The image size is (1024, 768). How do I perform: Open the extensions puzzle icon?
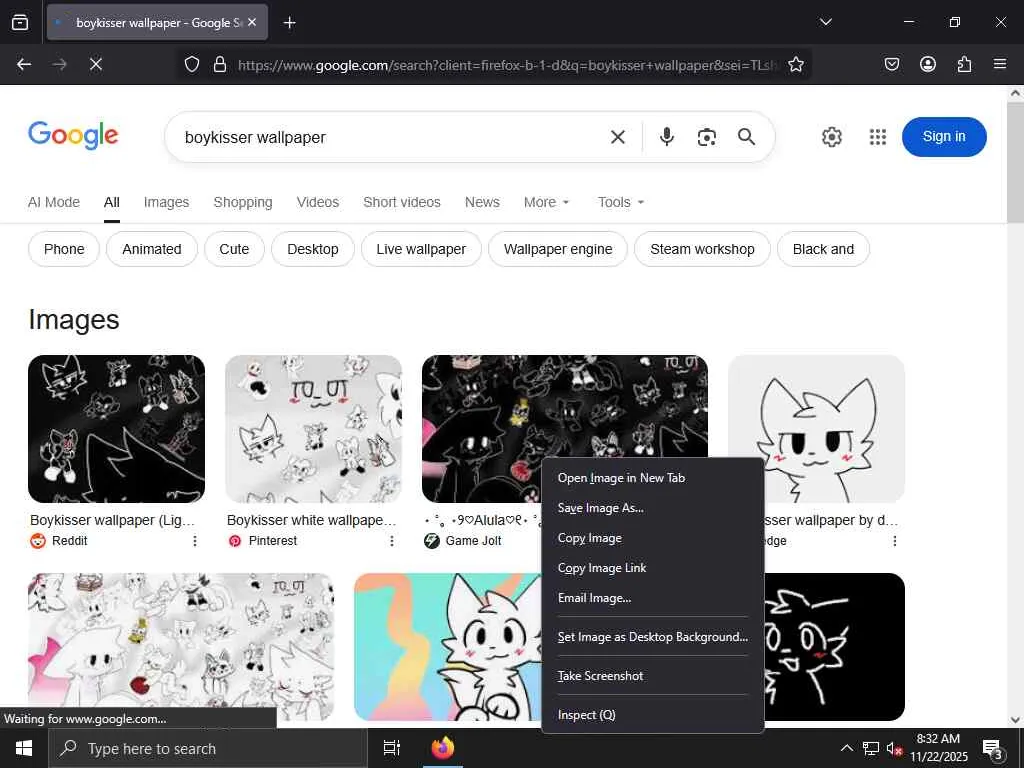tap(964, 64)
